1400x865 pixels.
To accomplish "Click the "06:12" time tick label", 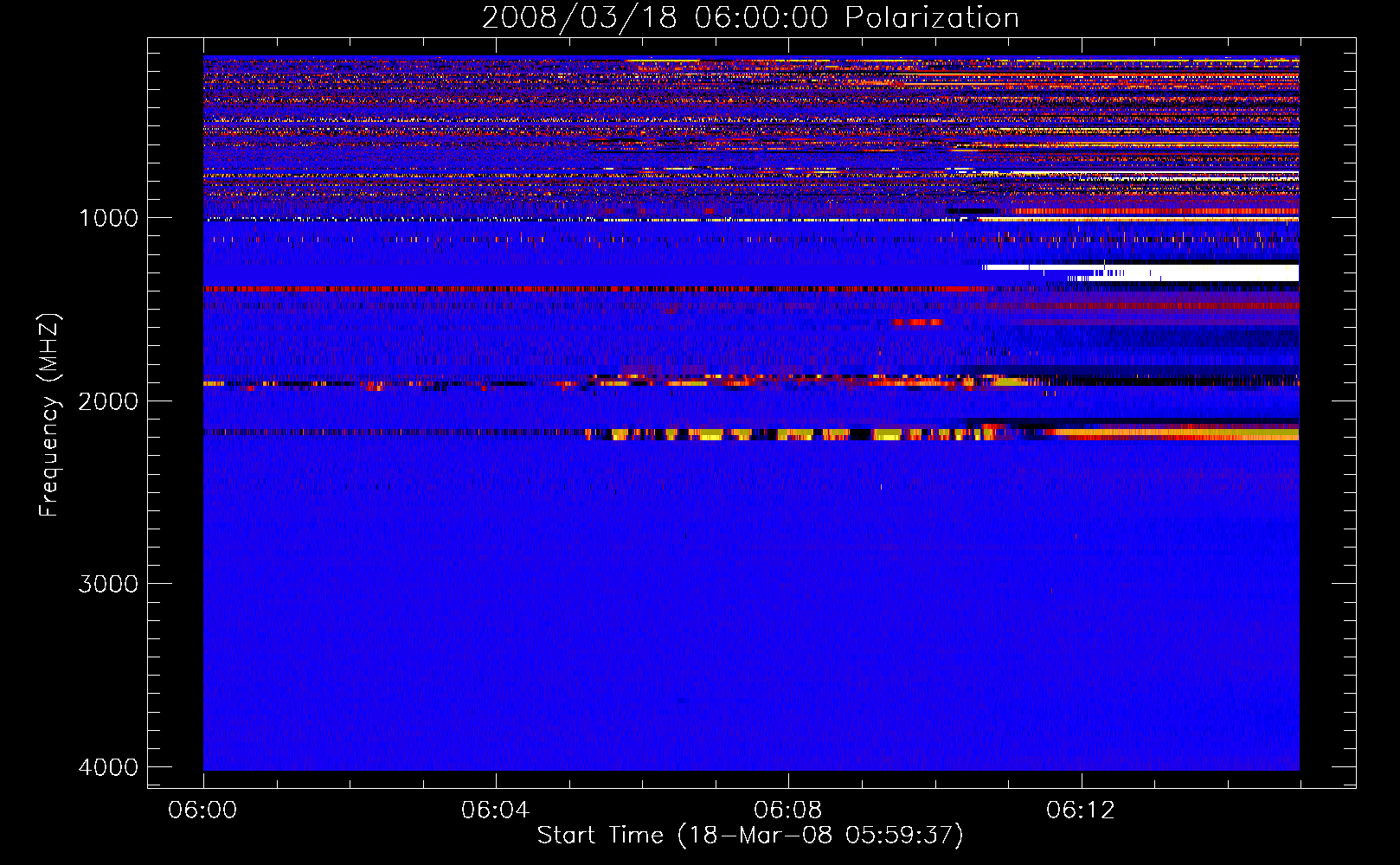I will (1080, 811).
